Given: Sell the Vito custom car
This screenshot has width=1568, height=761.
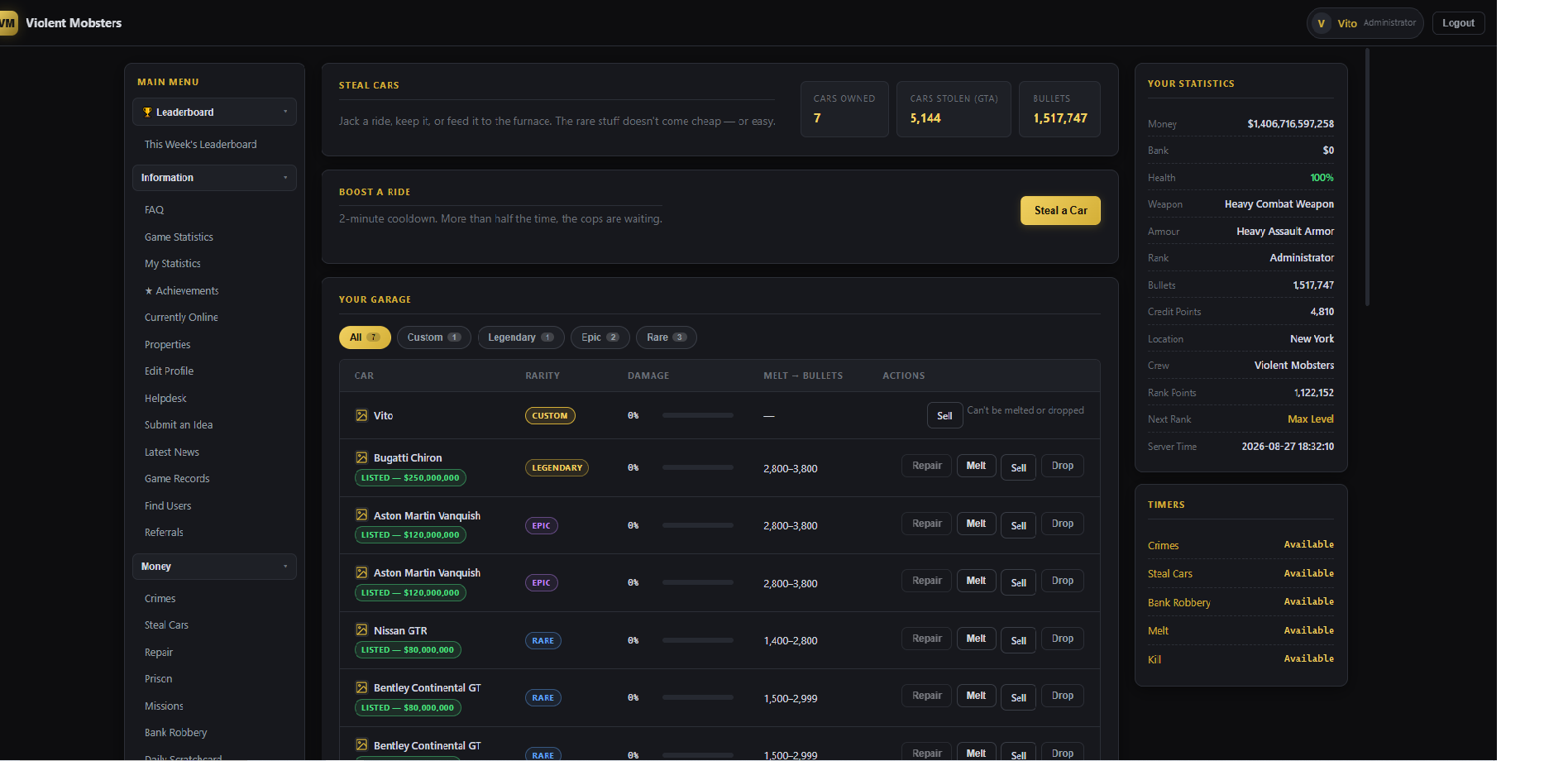Looking at the screenshot, I should 944,416.
